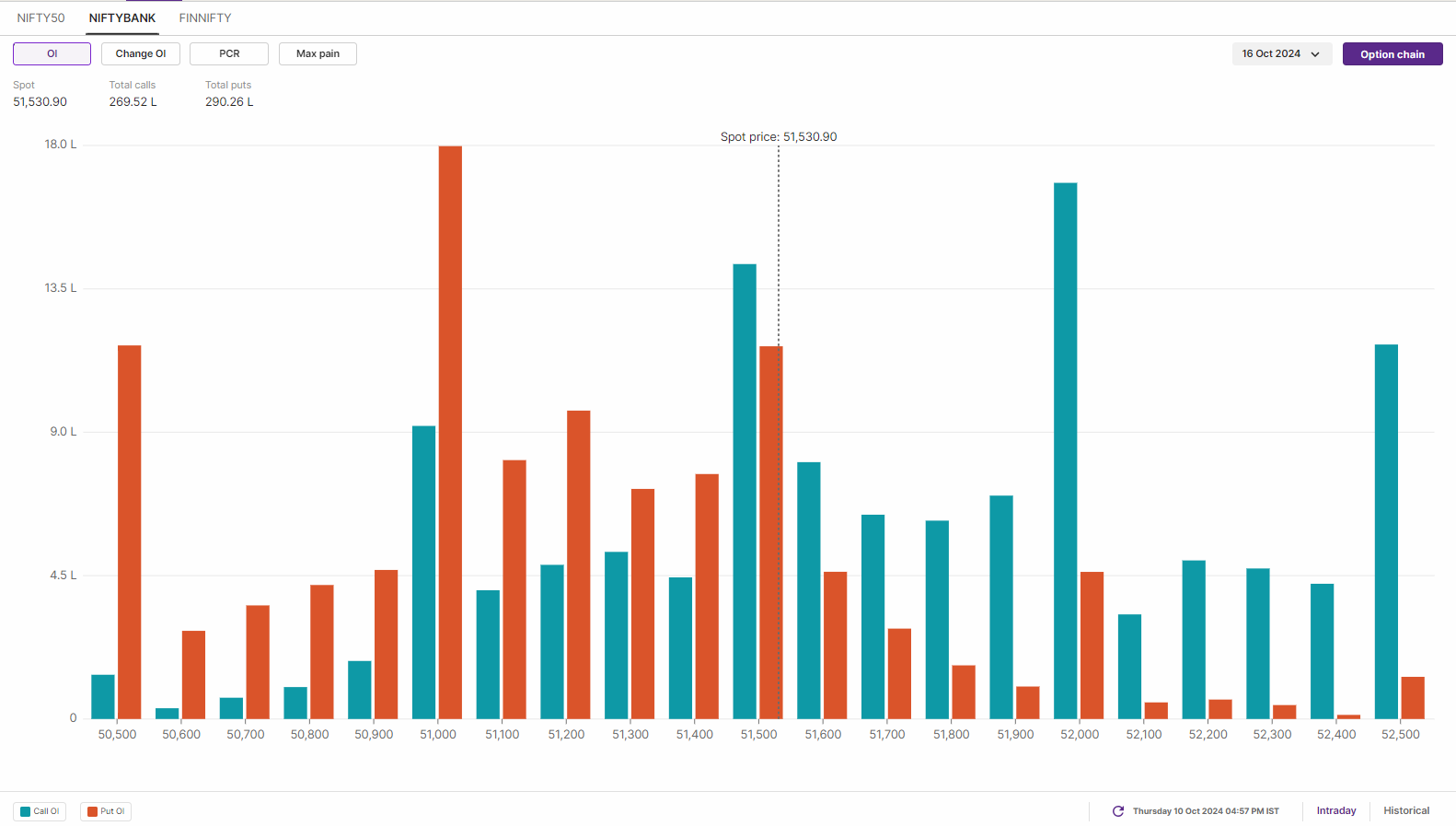Click the 18.0 L axis label
The height and width of the screenshot is (826, 1456).
coord(61,145)
